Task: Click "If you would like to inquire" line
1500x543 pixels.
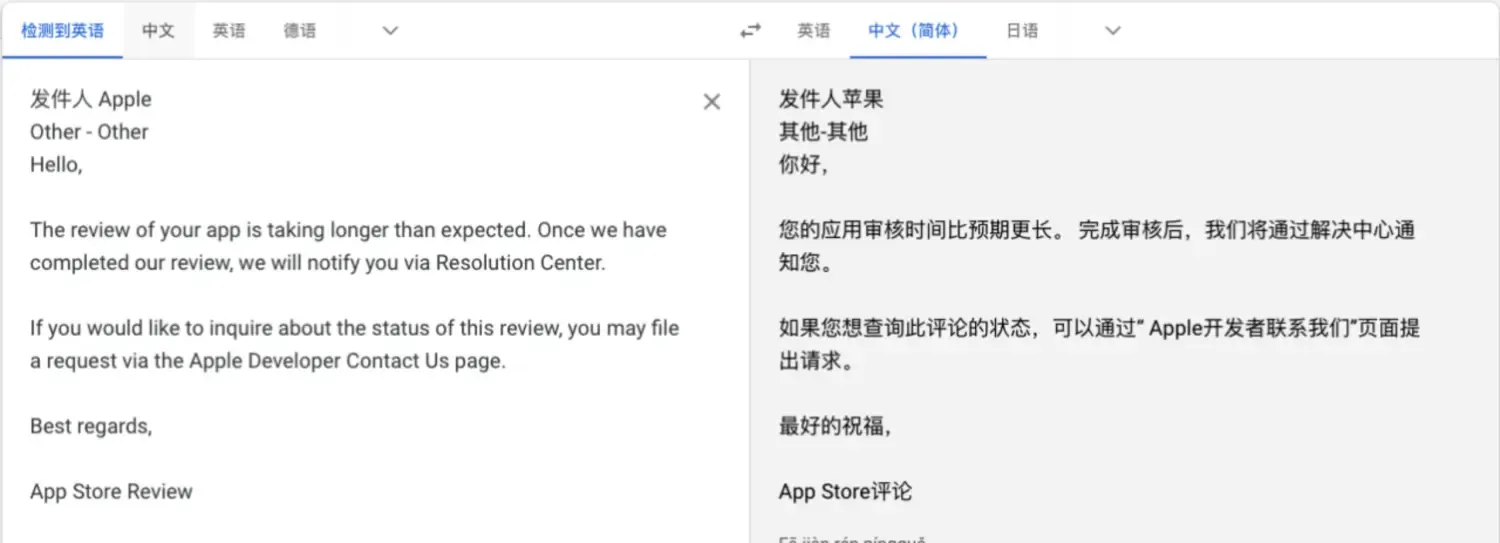Action: [x=354, y=328]
